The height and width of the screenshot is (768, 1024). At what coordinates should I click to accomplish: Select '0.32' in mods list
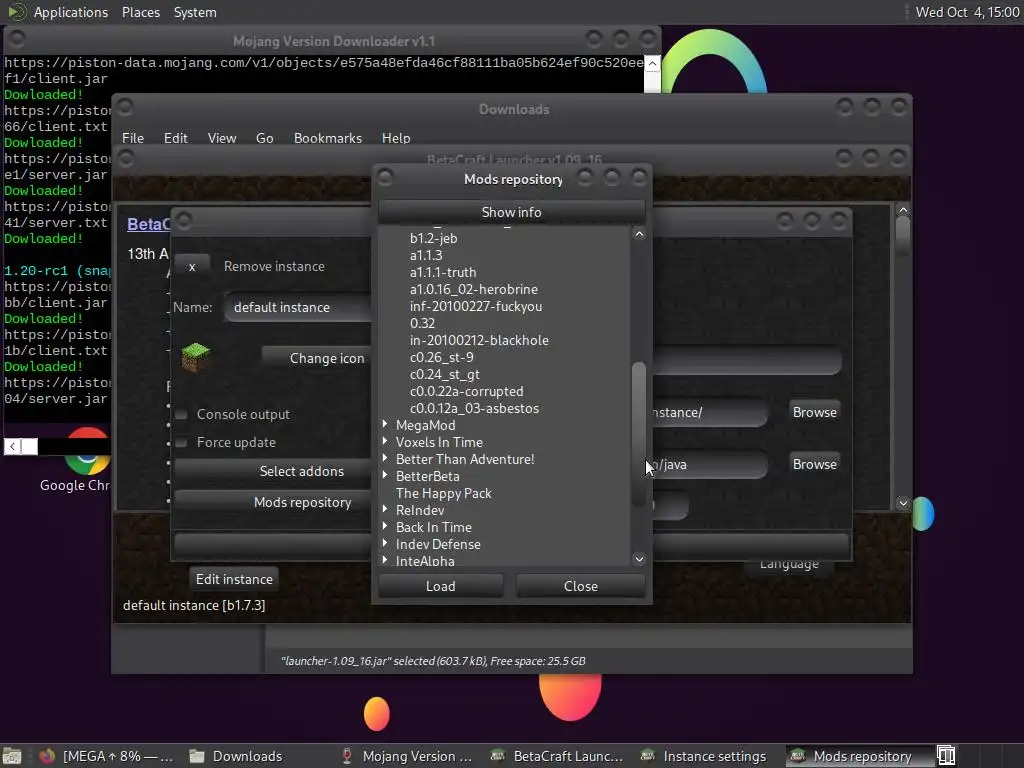pyautogui.click(x=422, y=323)
